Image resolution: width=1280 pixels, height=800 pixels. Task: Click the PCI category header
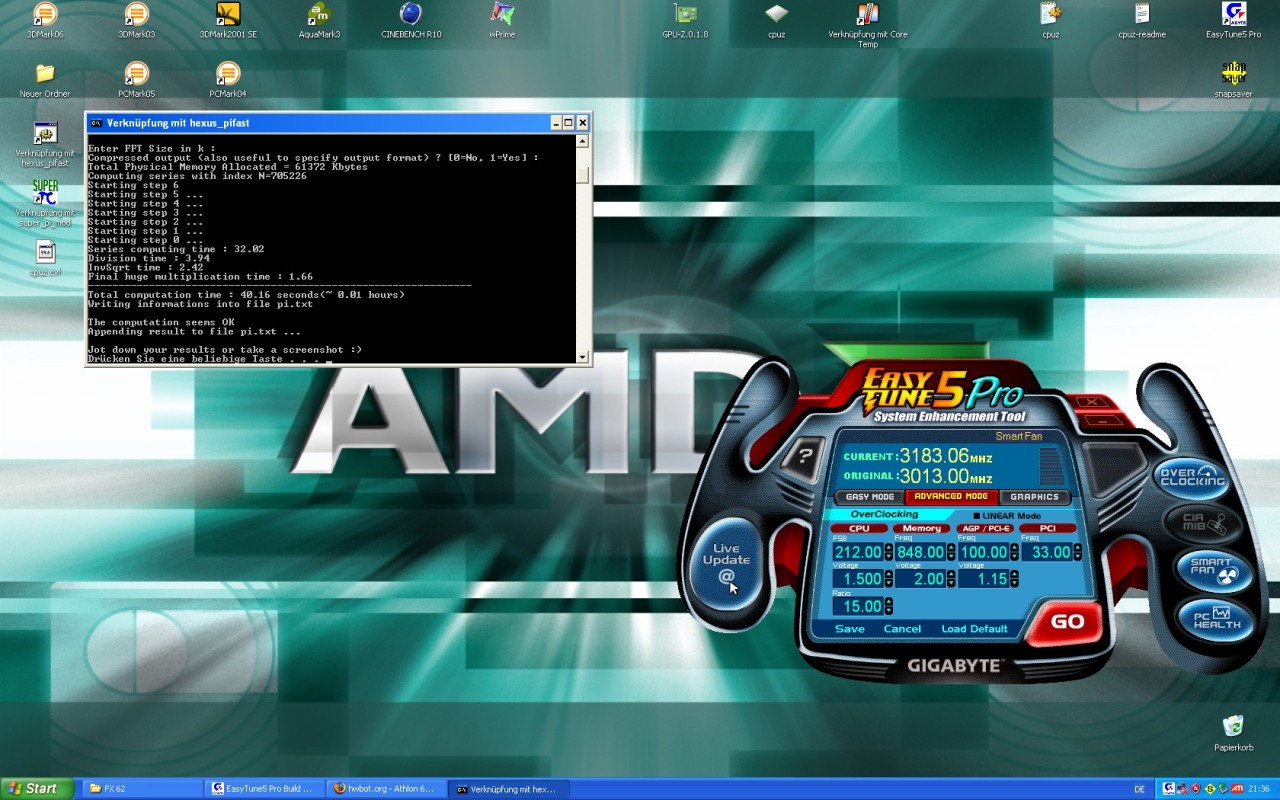[x=1048, y=528]
